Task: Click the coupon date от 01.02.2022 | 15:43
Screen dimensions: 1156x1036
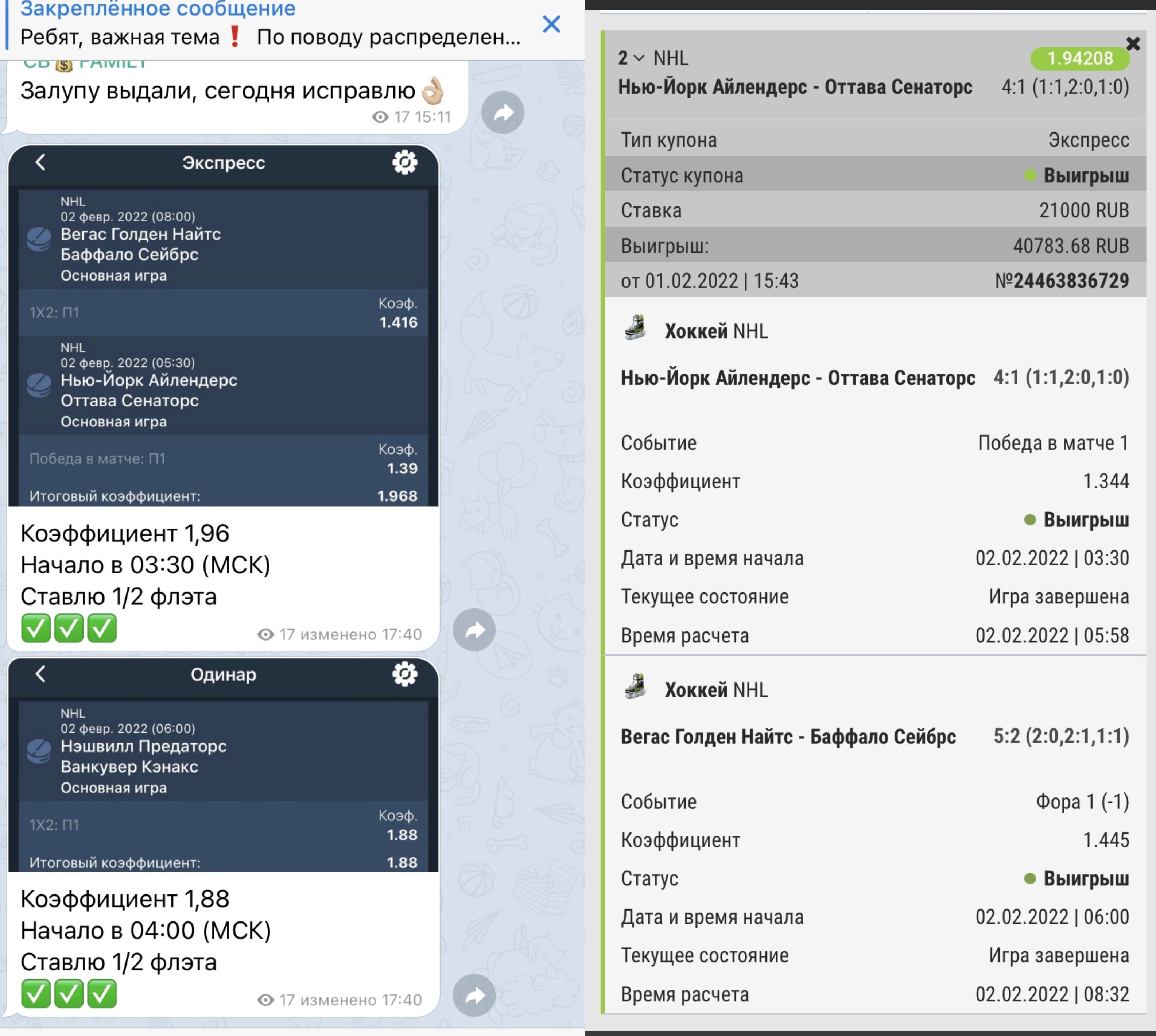Action: pyautogui.click(x=709, y=281)
